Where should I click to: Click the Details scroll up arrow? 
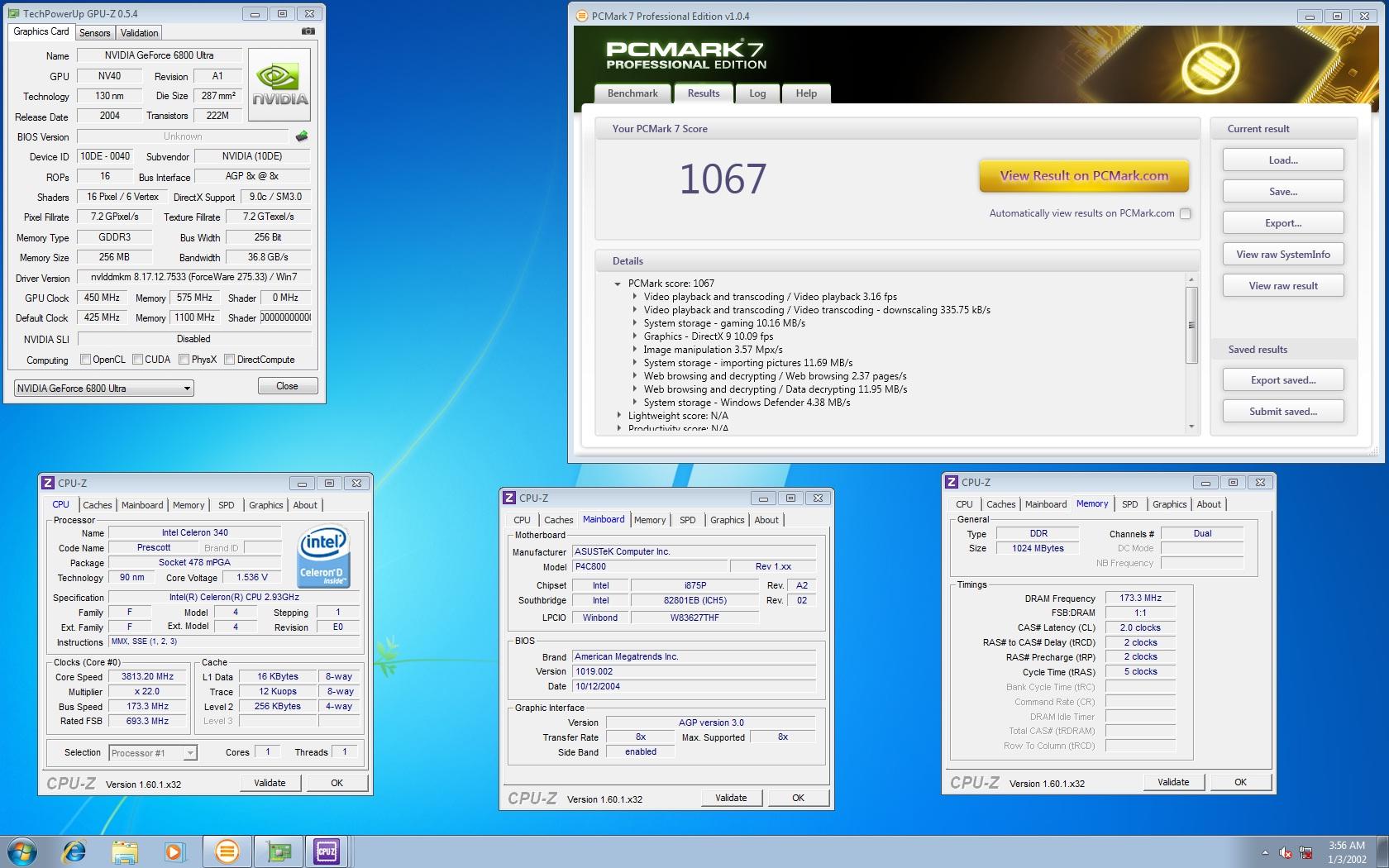point(1191,279)
